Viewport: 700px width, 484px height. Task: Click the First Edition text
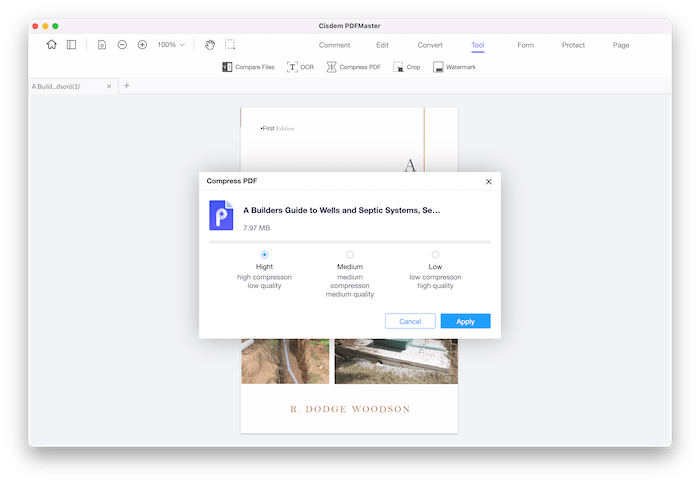[277, 129]
